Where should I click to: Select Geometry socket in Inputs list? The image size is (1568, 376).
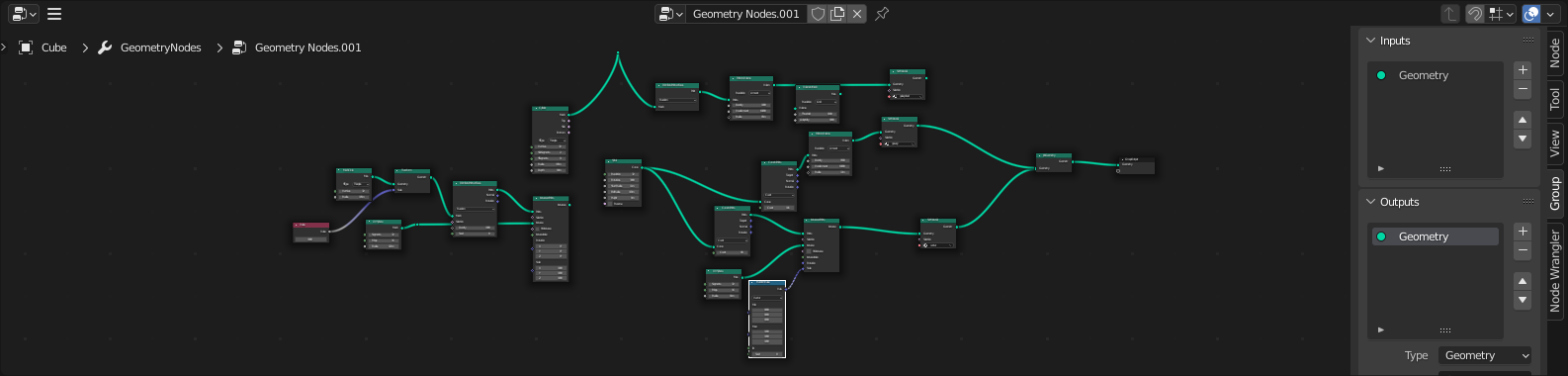[x=1436, y=75]
